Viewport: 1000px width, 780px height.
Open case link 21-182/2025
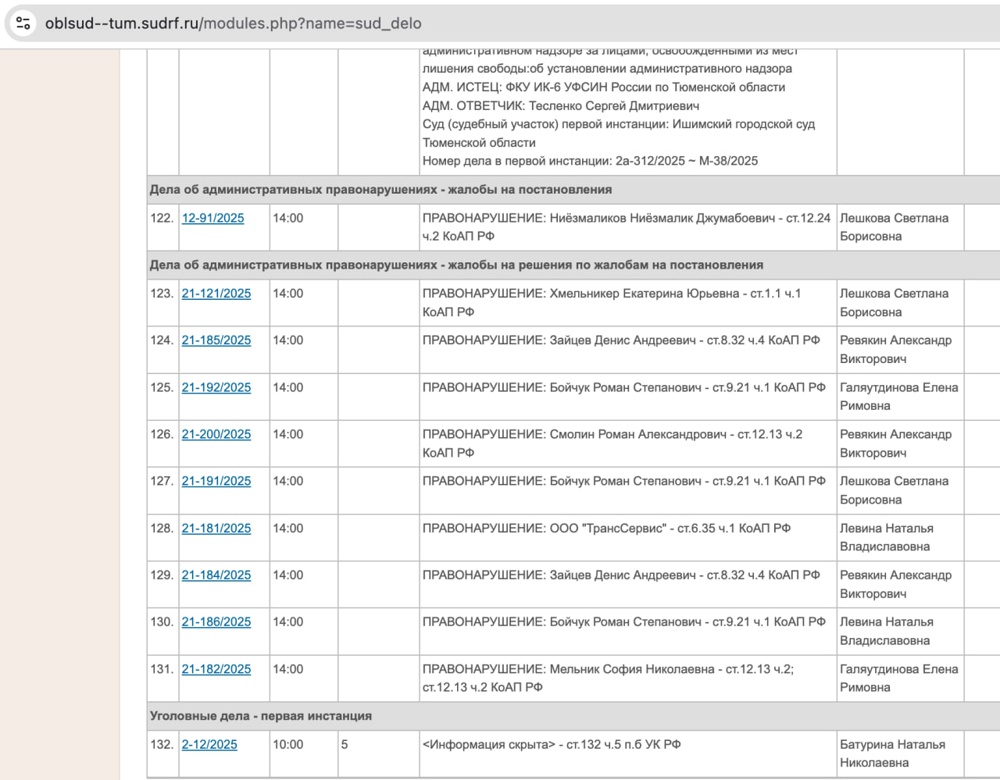pos(216,669)
